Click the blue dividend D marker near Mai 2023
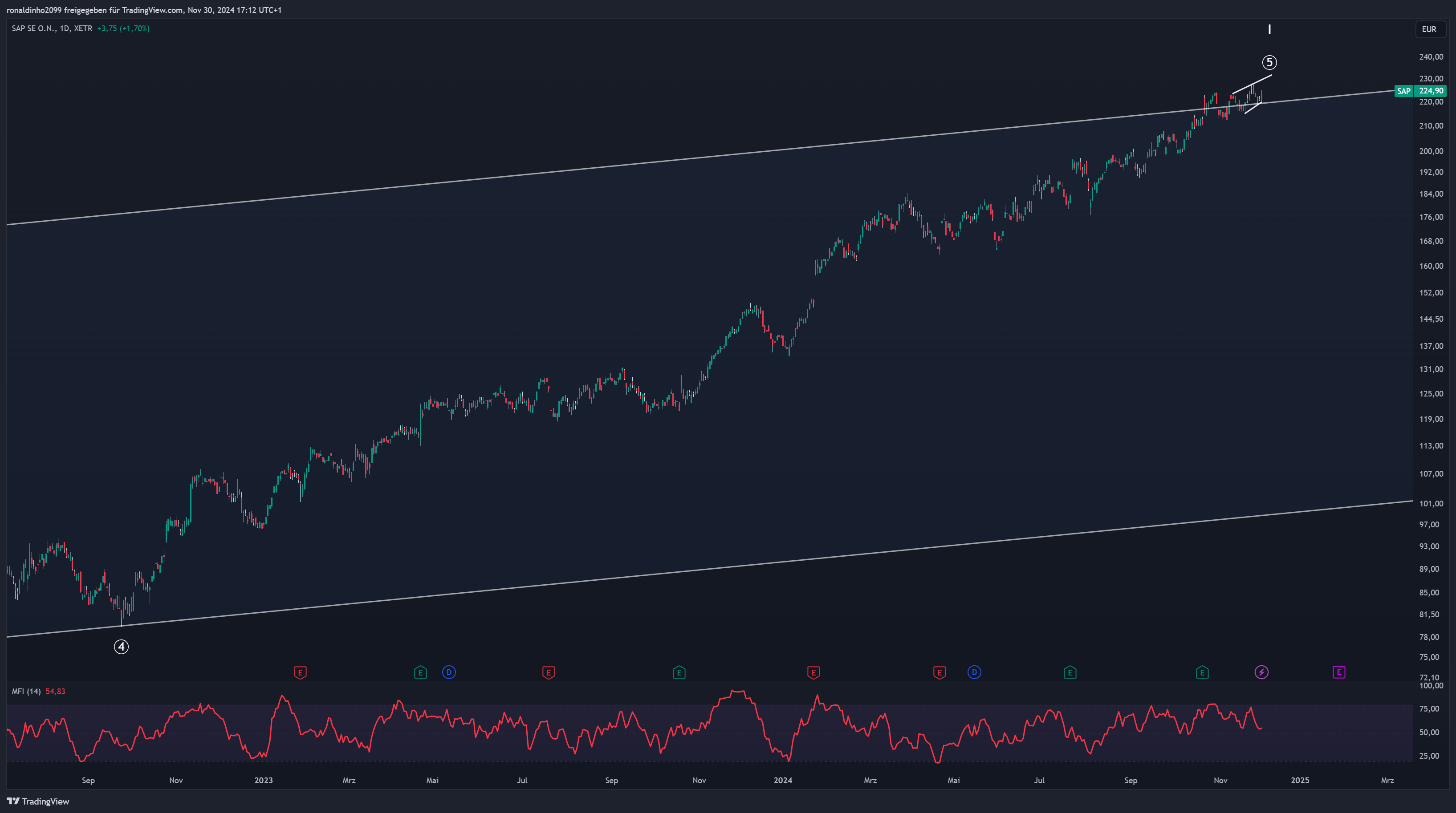This screenshot has height=813, width=1456. click(449, 672)
